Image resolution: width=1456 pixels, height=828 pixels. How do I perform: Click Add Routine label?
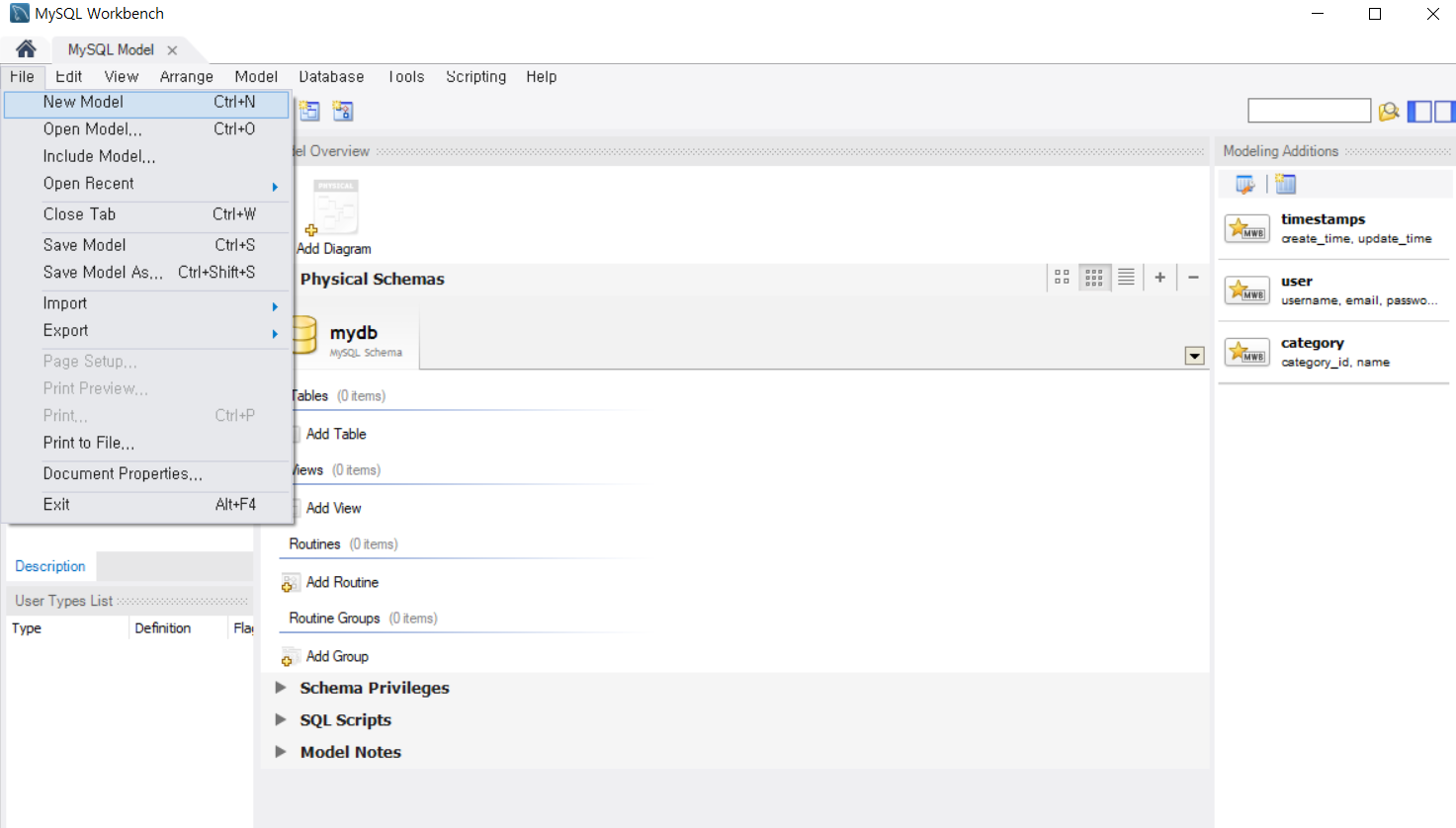[343, 582]
